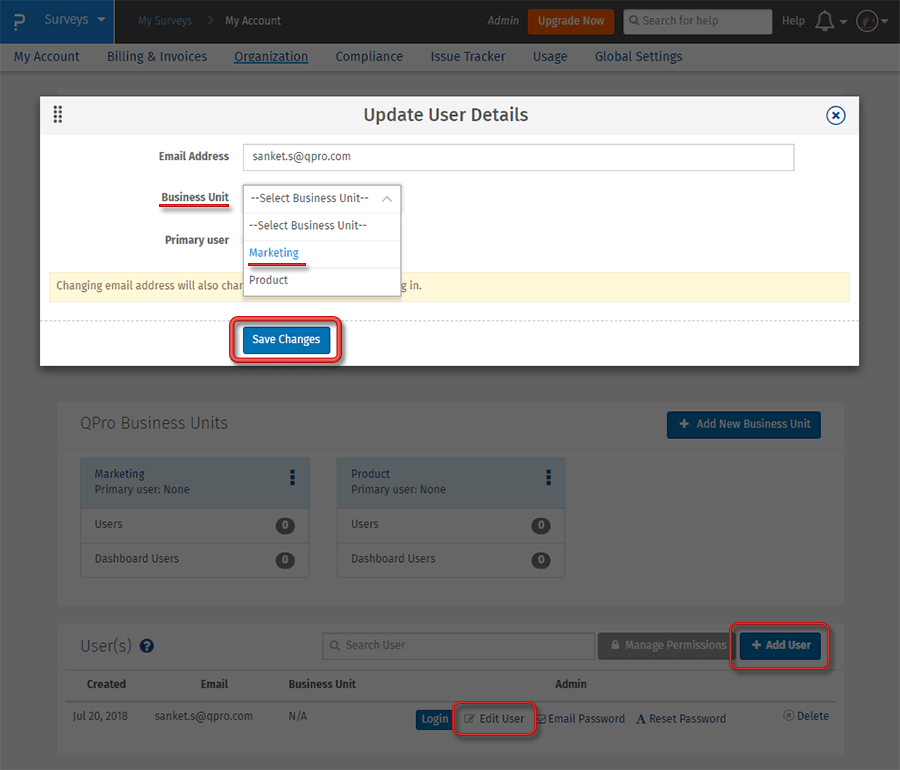900x770 pixels.
Task: Click Marketing Dashboard Users count badge
Action: [x=285, y=560]
